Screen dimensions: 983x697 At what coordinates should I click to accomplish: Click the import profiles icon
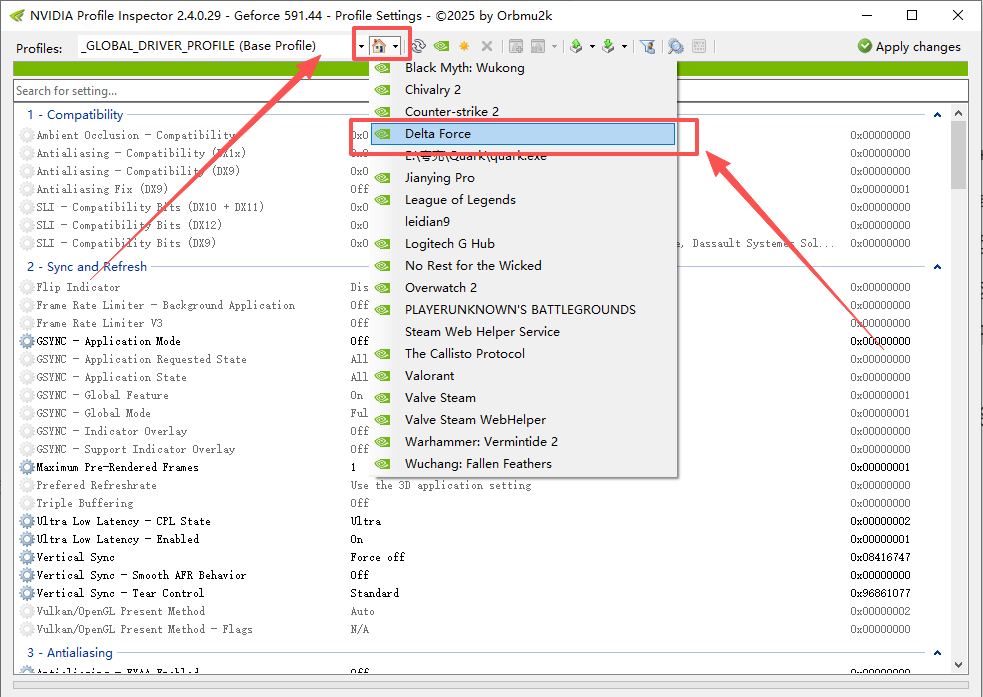coord(608,46)
